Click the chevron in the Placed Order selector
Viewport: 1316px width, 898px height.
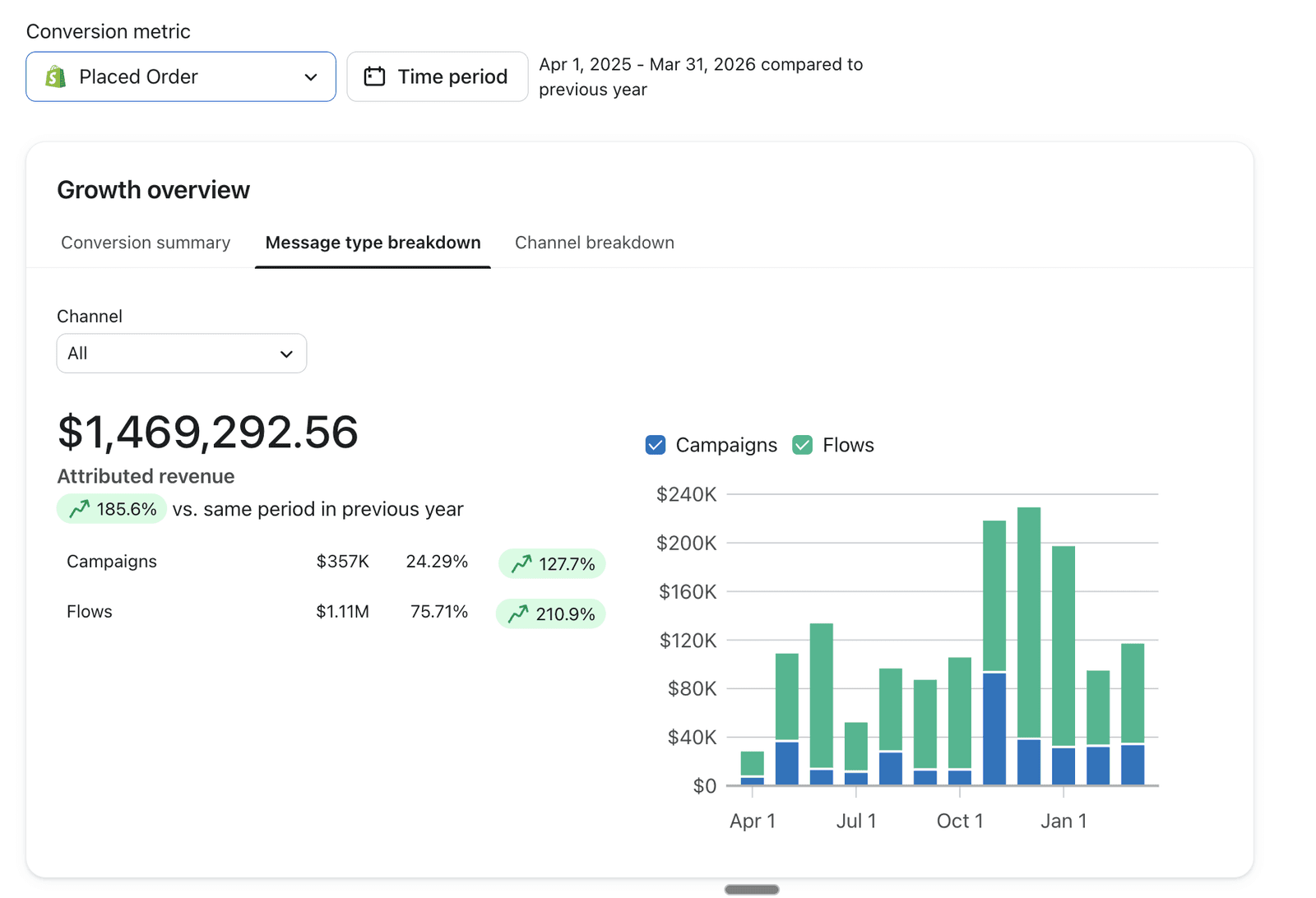click(x=311, y=77)
